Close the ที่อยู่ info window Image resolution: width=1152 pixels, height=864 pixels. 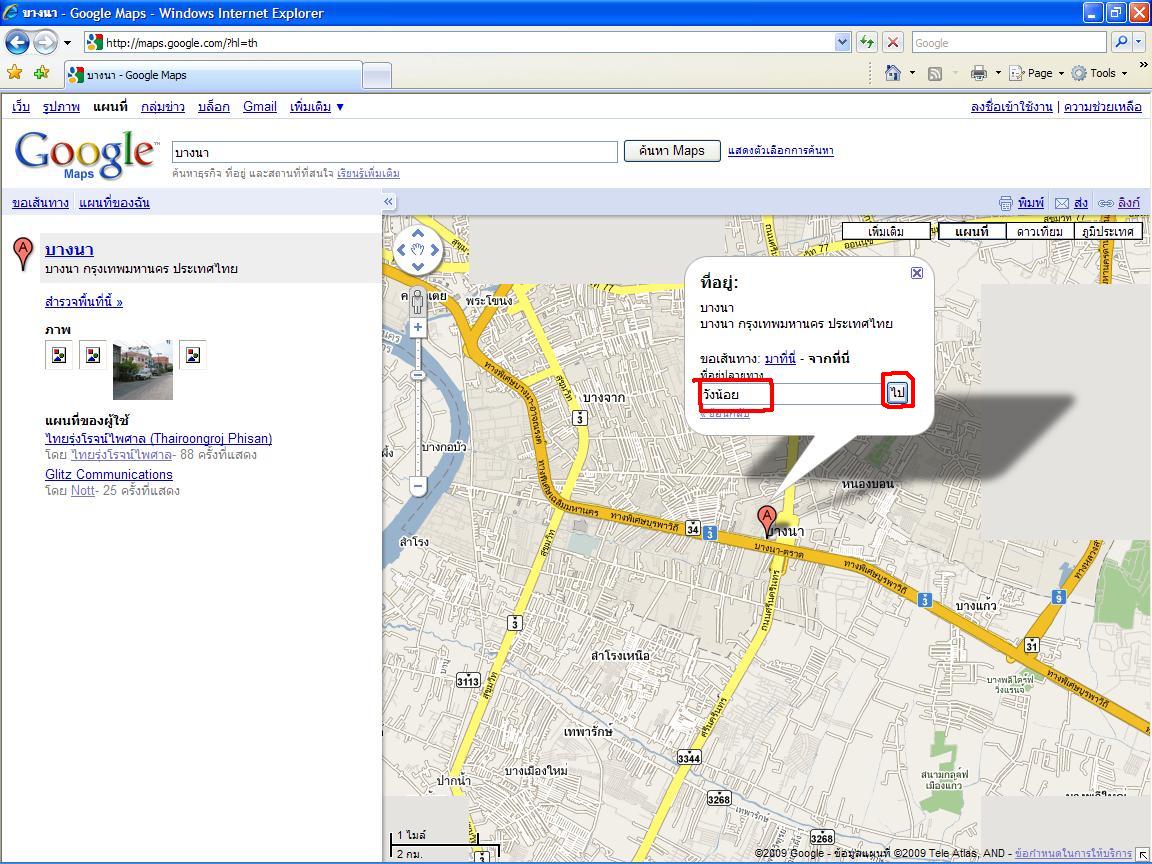coord(916,273)
